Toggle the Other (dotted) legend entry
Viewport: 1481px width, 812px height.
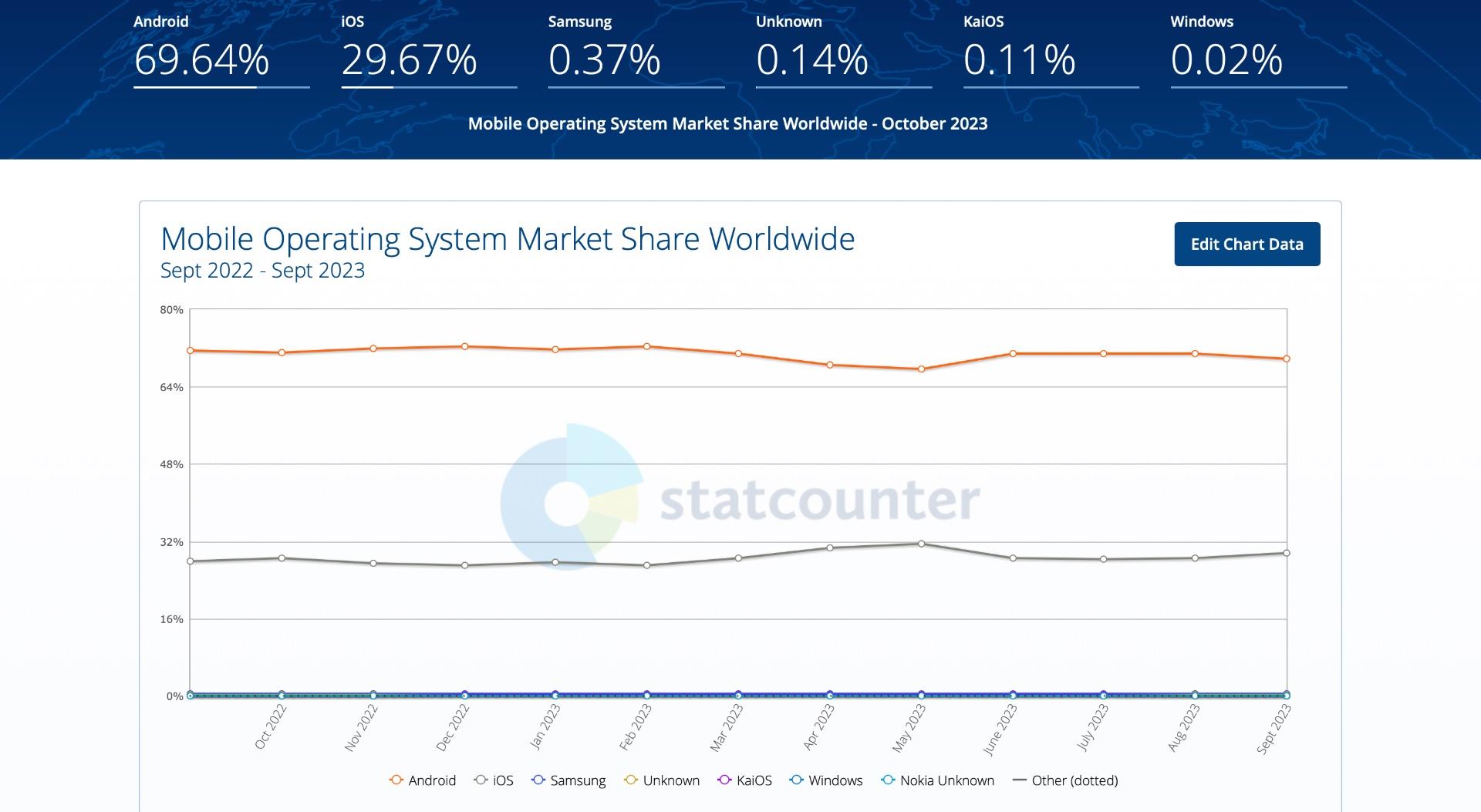pos(1064,780)
